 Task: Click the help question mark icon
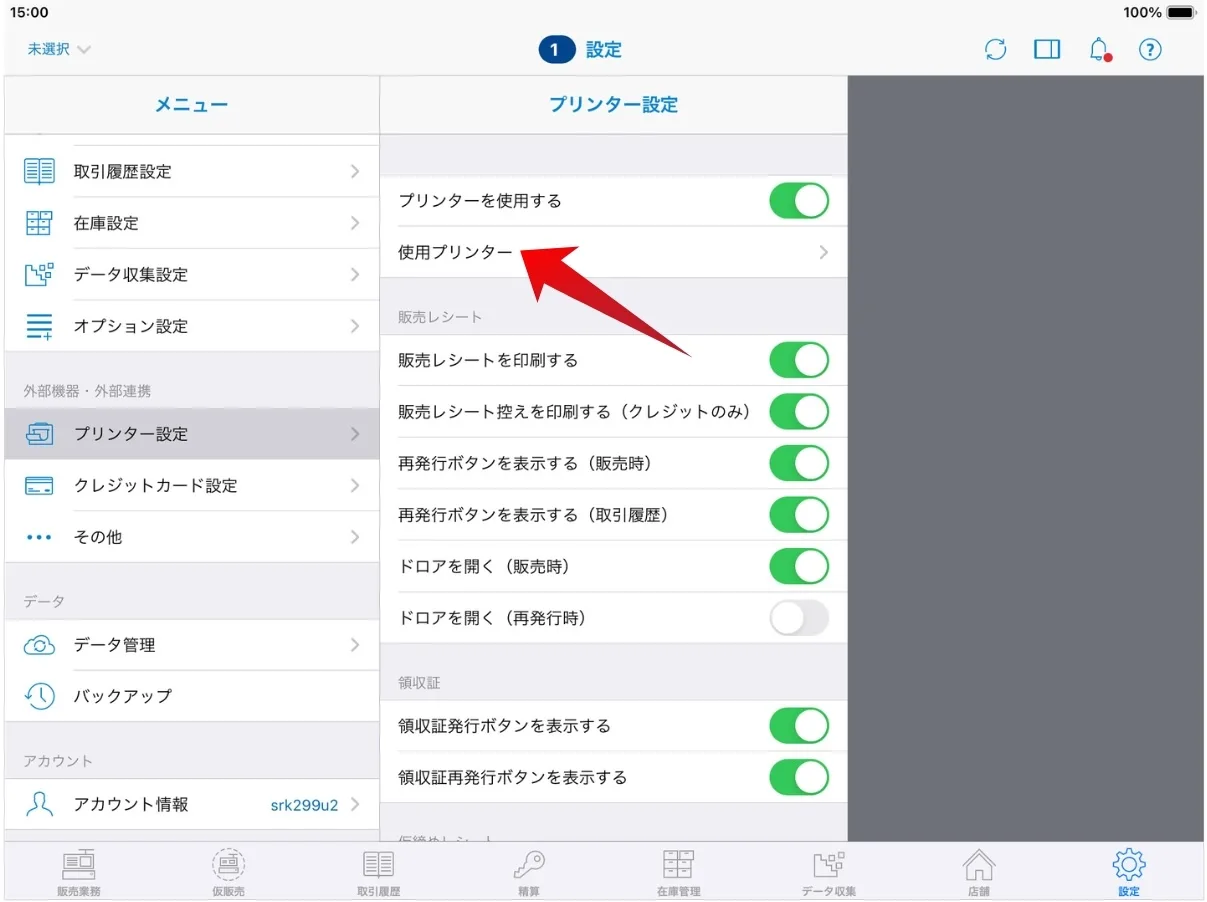1150,50
